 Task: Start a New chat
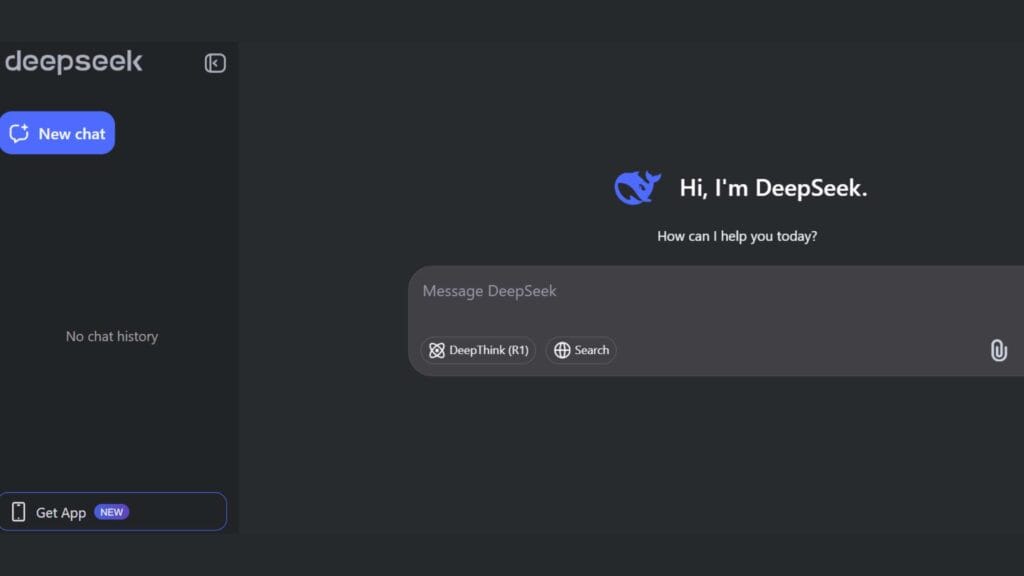(x=57, y=133)
